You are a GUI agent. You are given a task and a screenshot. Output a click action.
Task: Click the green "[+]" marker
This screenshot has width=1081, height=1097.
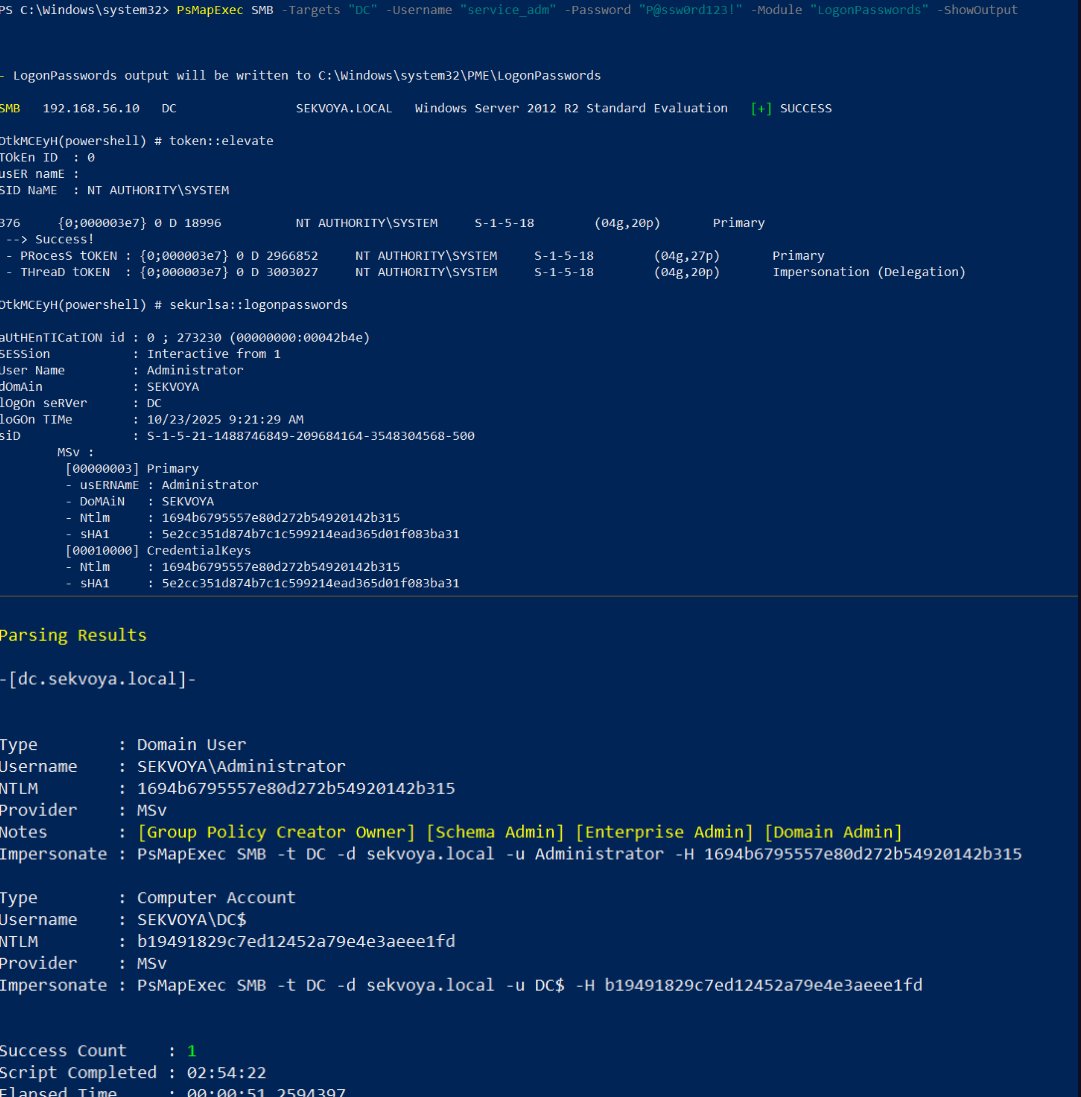coord(761,108)
